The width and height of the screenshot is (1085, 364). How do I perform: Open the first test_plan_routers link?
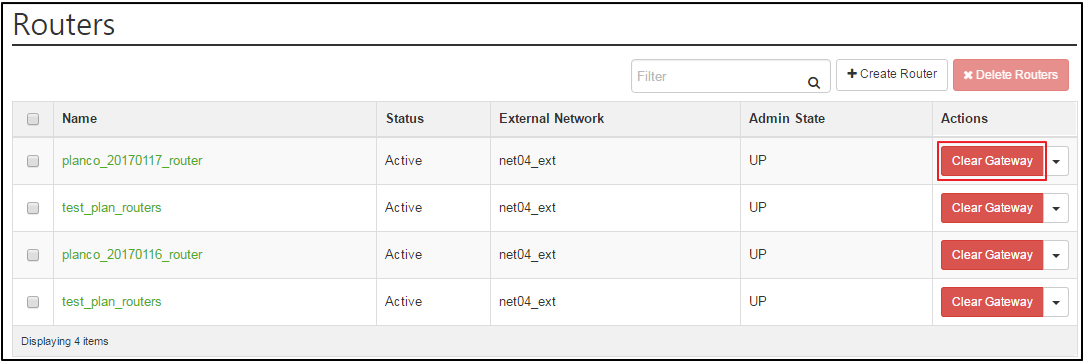[111, 208]
